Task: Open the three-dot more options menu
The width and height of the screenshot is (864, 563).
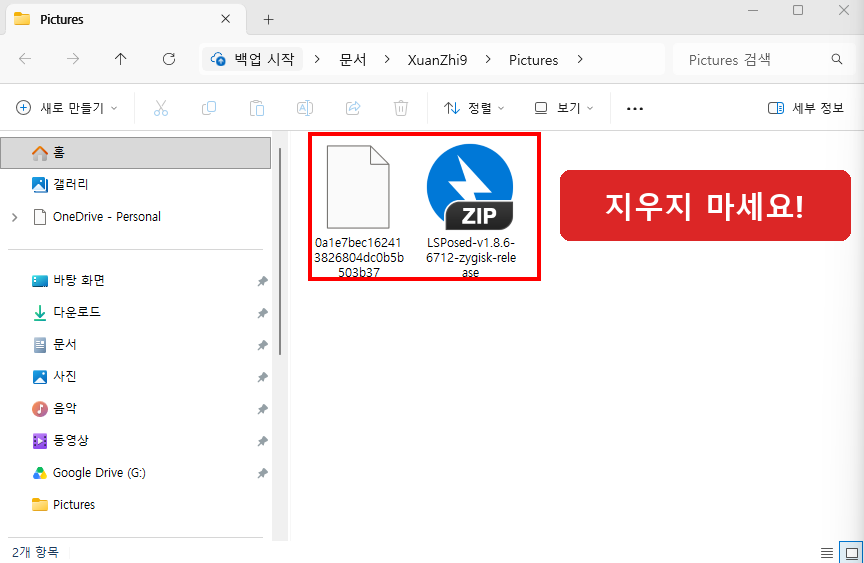Action: tap(635, 109)
